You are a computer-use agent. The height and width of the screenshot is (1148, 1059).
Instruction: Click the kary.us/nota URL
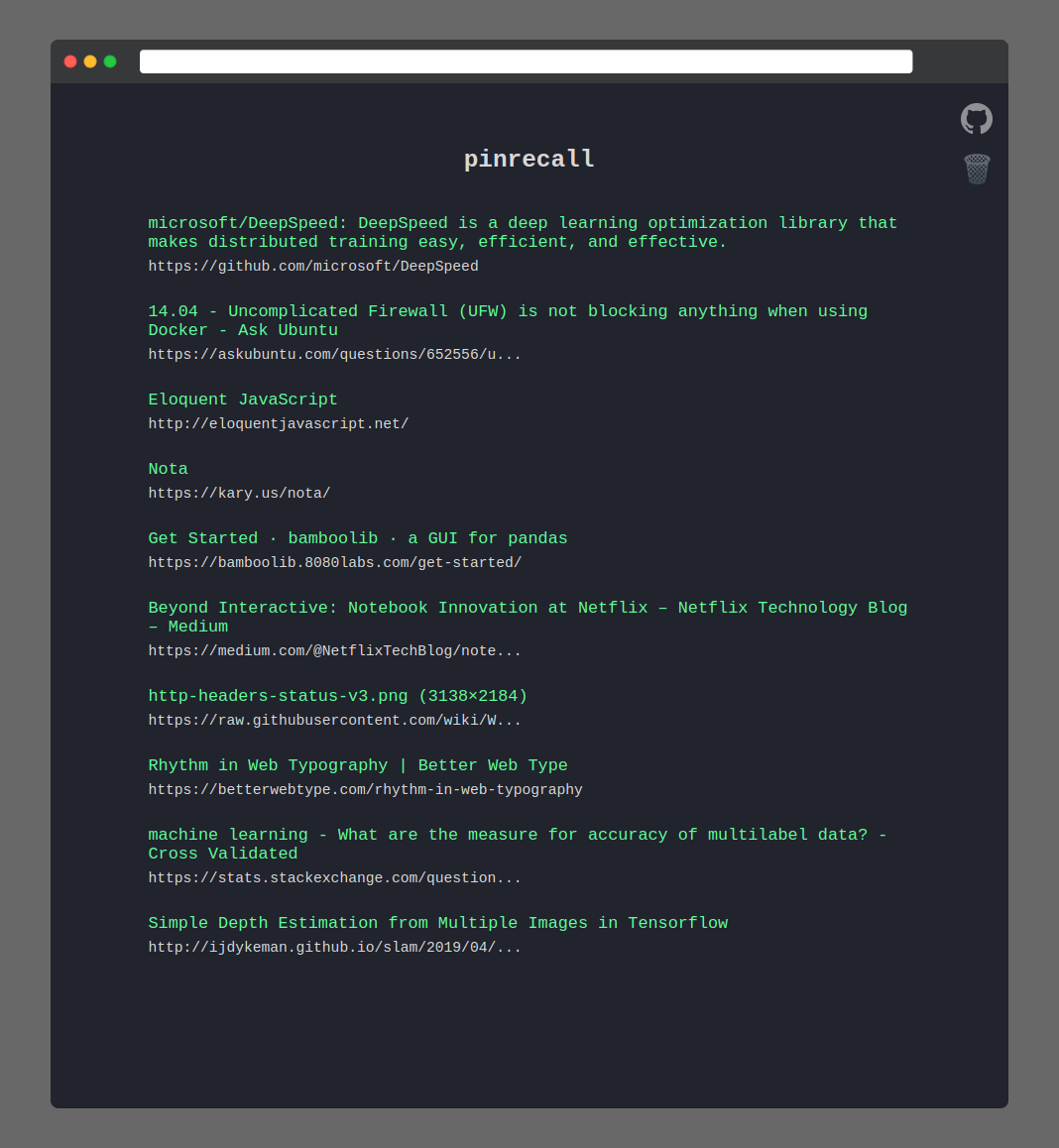[239, 494]
